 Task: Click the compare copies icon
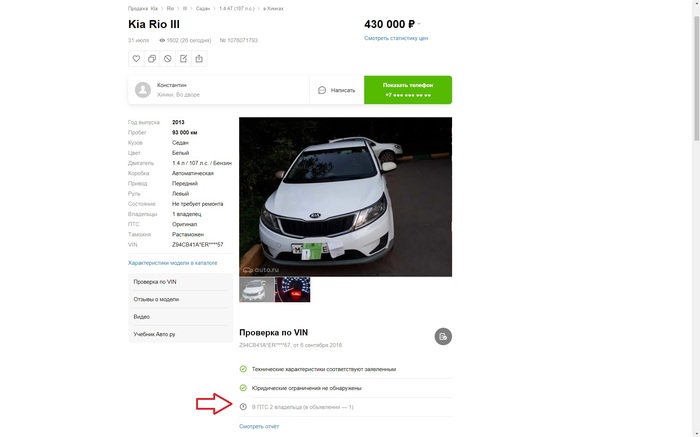152,59
